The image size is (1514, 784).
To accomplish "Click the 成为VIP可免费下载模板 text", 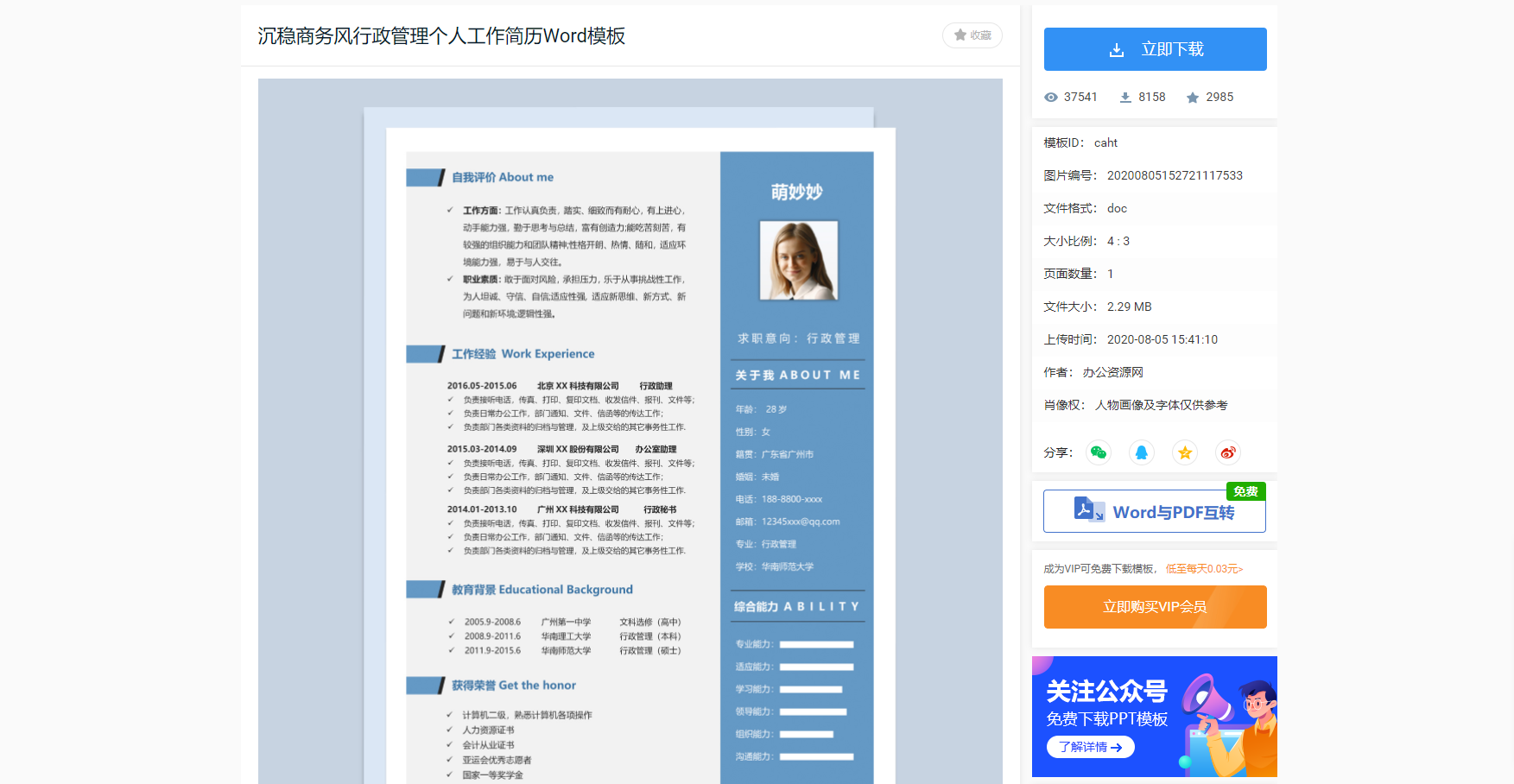I will point(1099,569).
